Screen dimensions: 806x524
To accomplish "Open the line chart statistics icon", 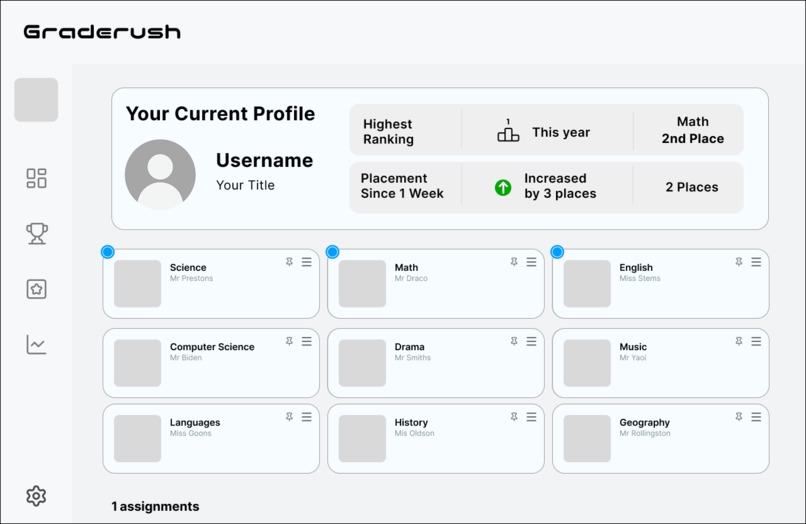I will (36, 345).
